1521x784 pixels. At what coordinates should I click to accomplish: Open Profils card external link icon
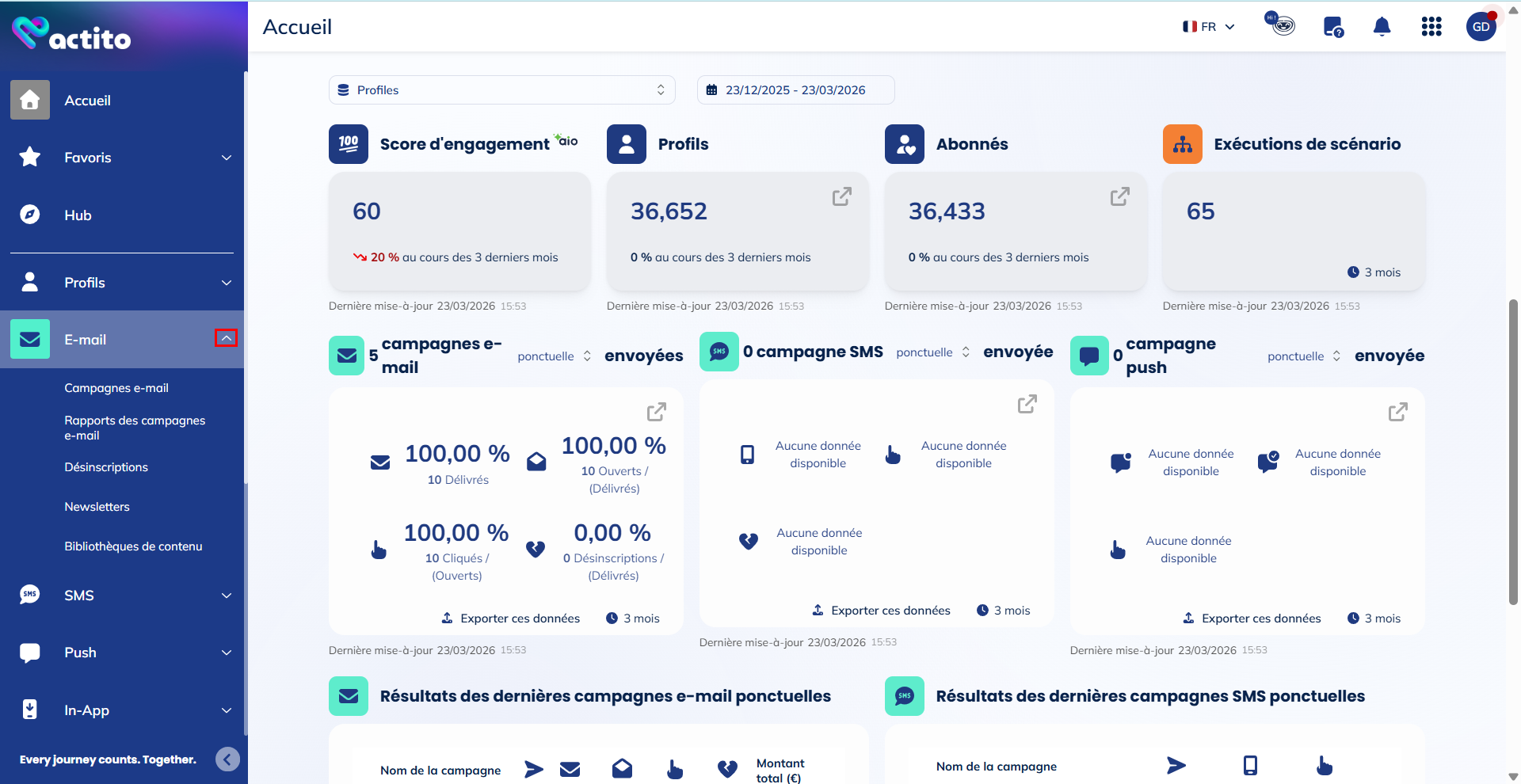[x=841, y=196]
